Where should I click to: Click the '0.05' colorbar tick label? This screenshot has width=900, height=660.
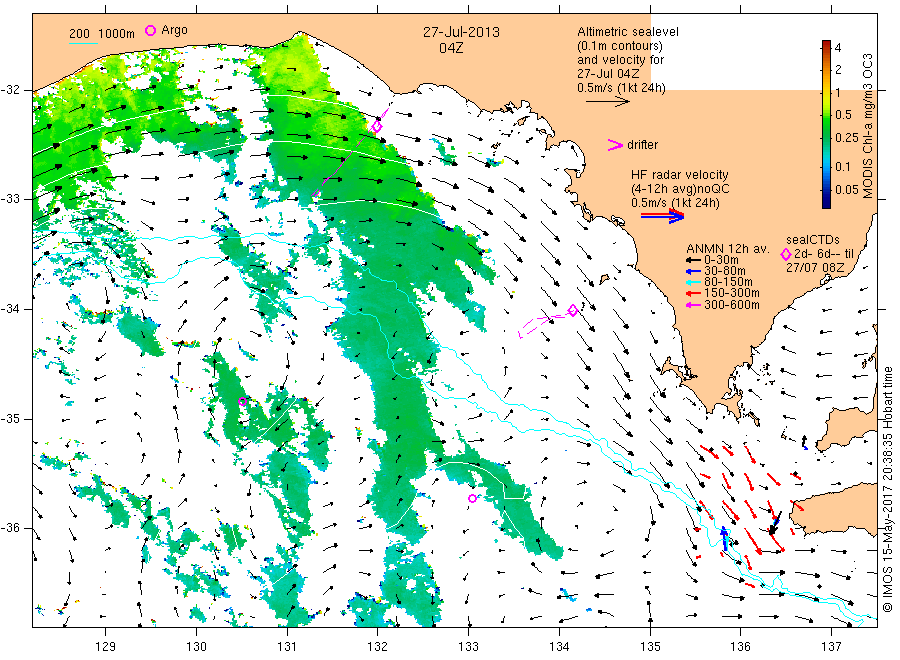pos(847,189)
